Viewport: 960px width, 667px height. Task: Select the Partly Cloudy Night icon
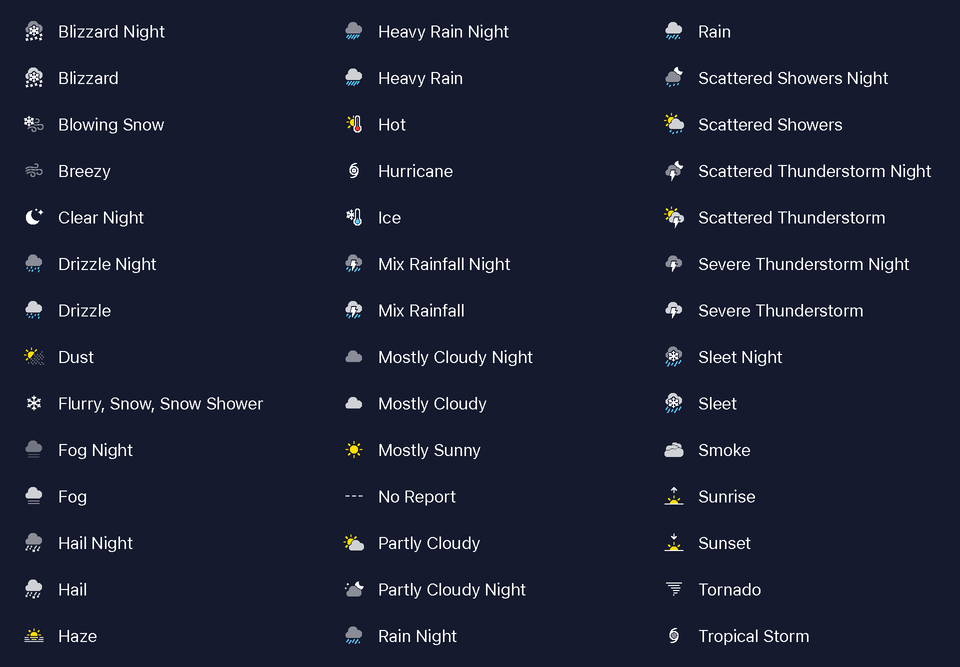coord(354,589)
